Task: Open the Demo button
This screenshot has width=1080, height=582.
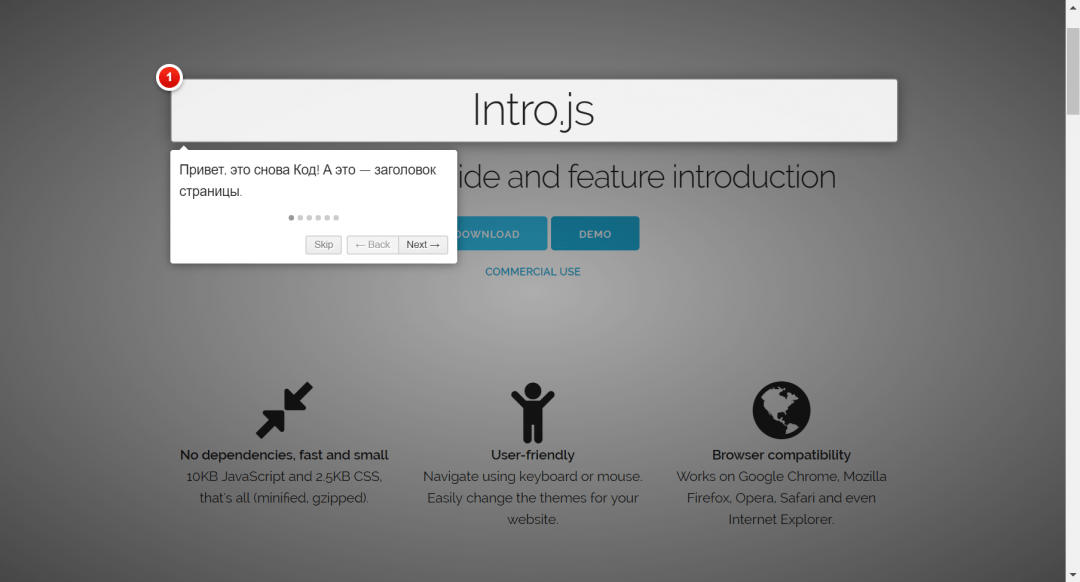Action: coord(595,234)
